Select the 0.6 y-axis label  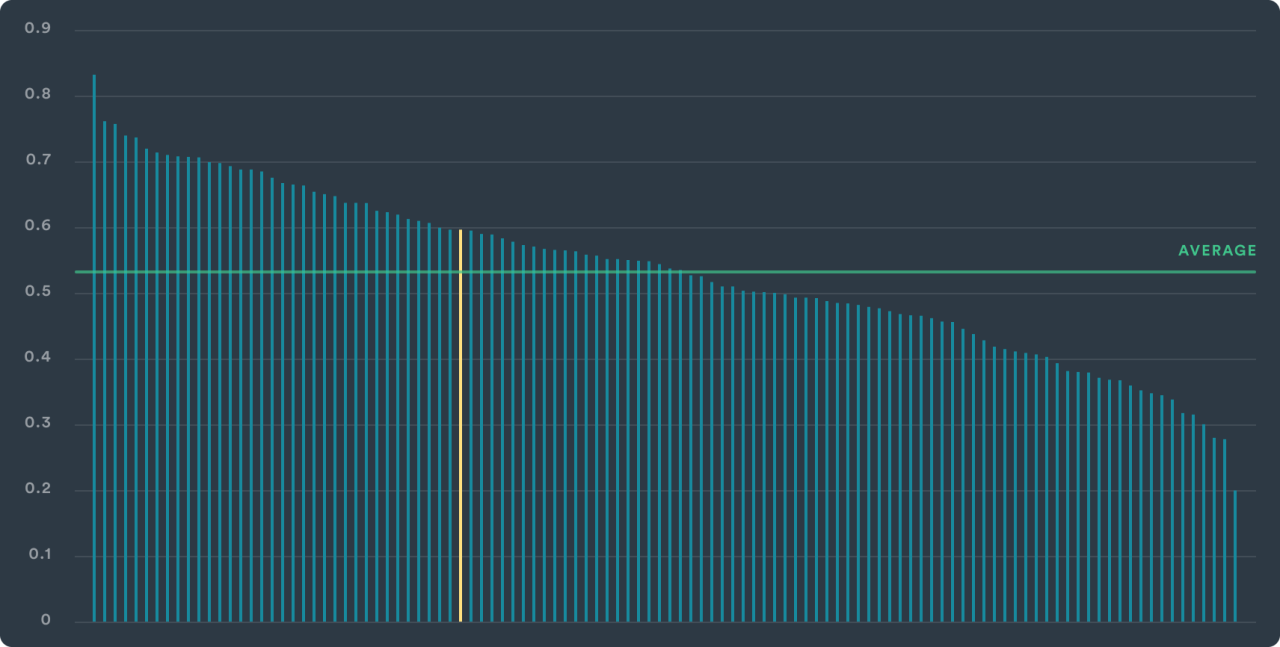[38, 227]
